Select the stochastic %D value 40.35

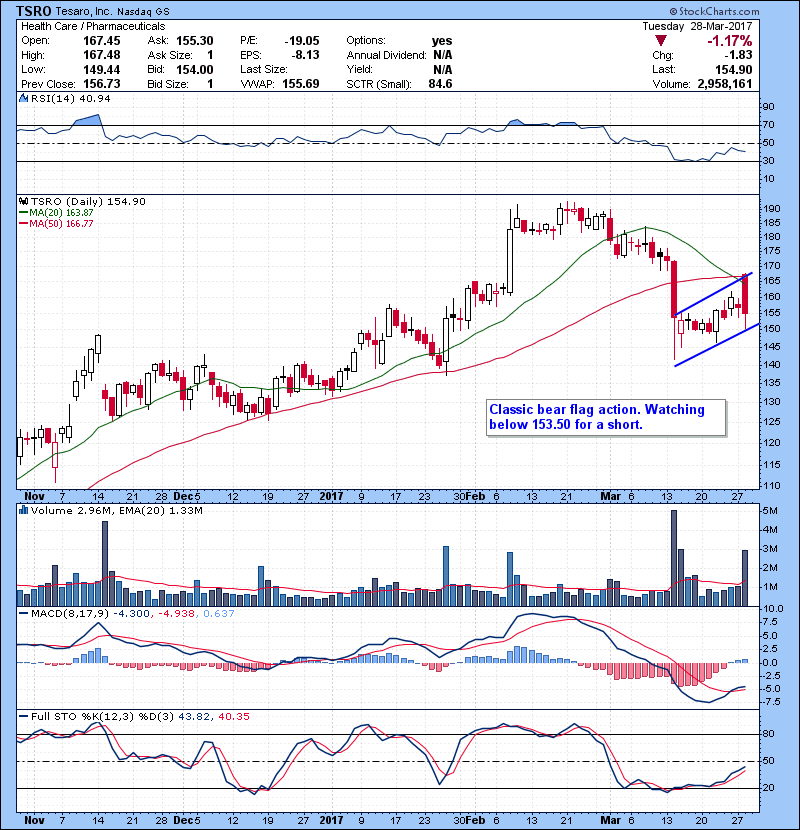[x=233, y=717]
